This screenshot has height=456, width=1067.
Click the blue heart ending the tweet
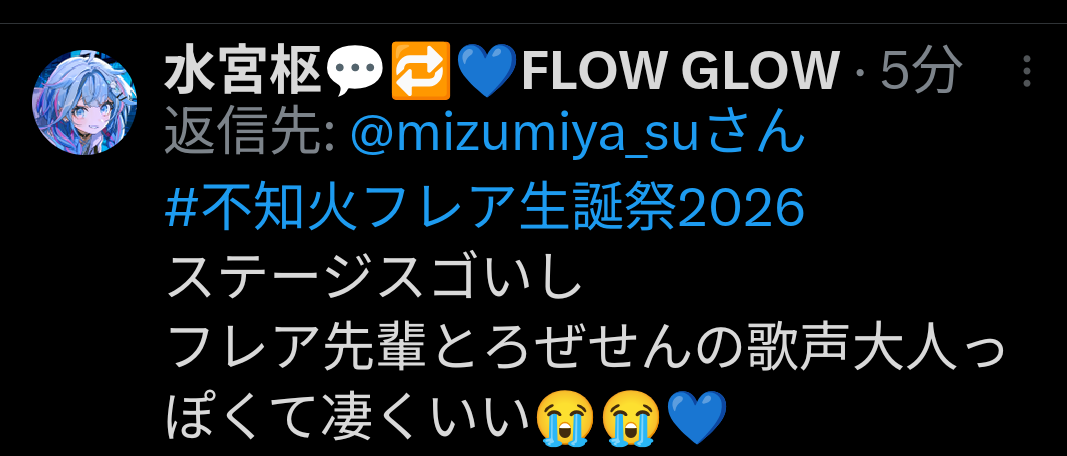click(x=697, y=417)
